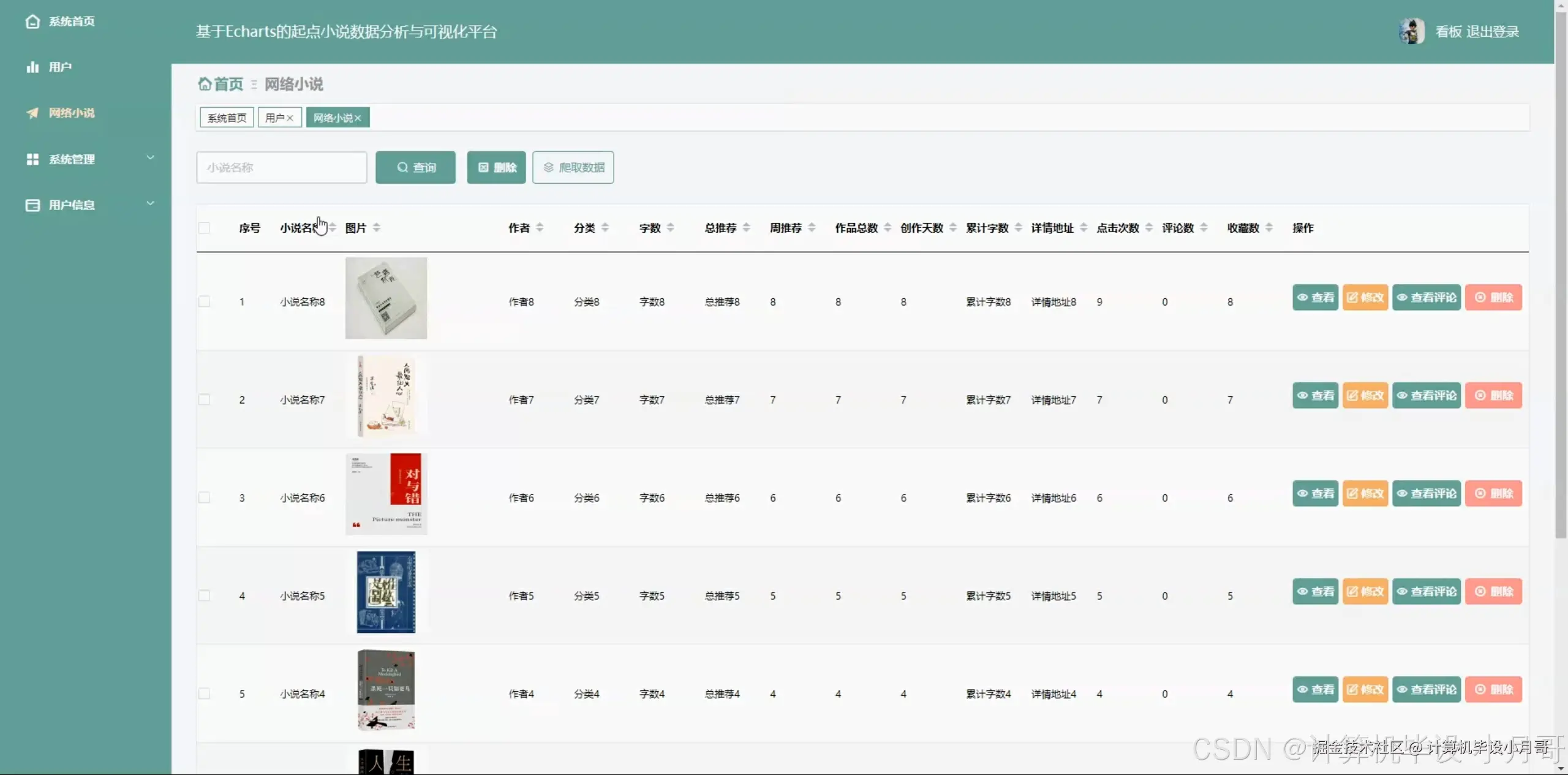Check the row 1 小说名称8 checkbox
This screenshot has height=775, width=1568.
[x=205, y=301]
